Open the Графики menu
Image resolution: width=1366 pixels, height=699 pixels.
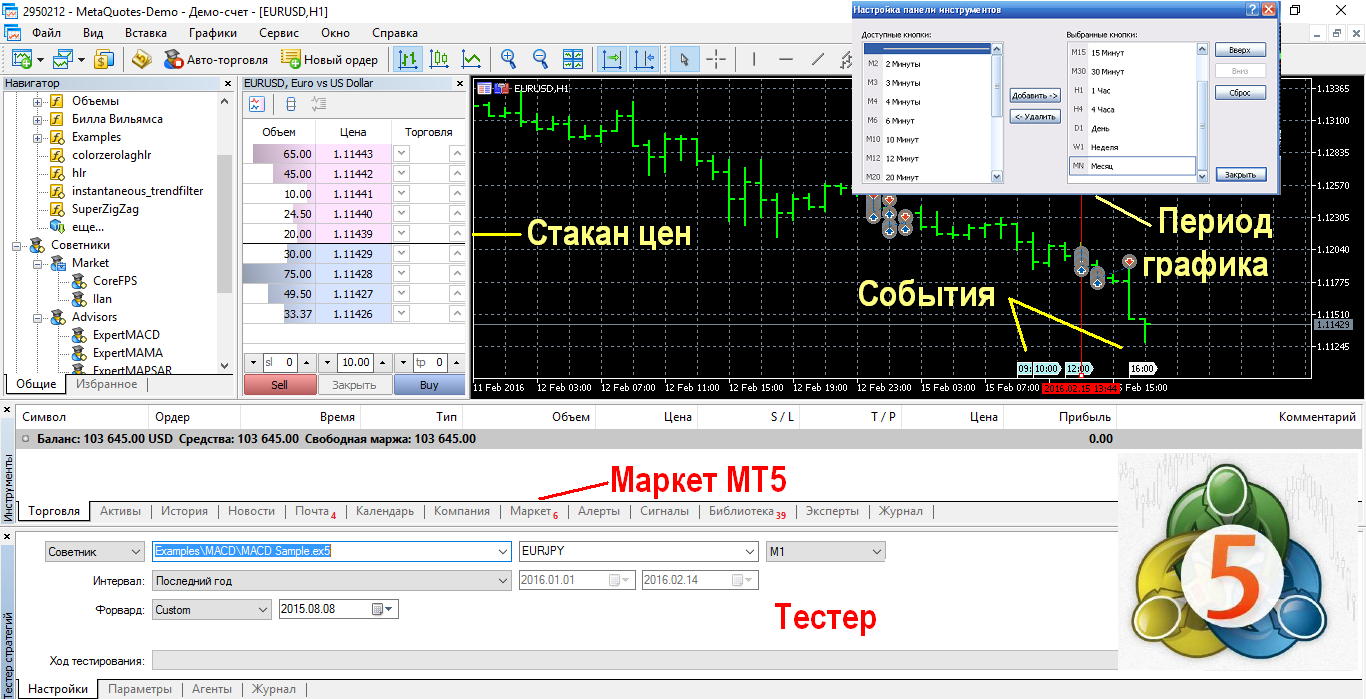pos(212,33)
